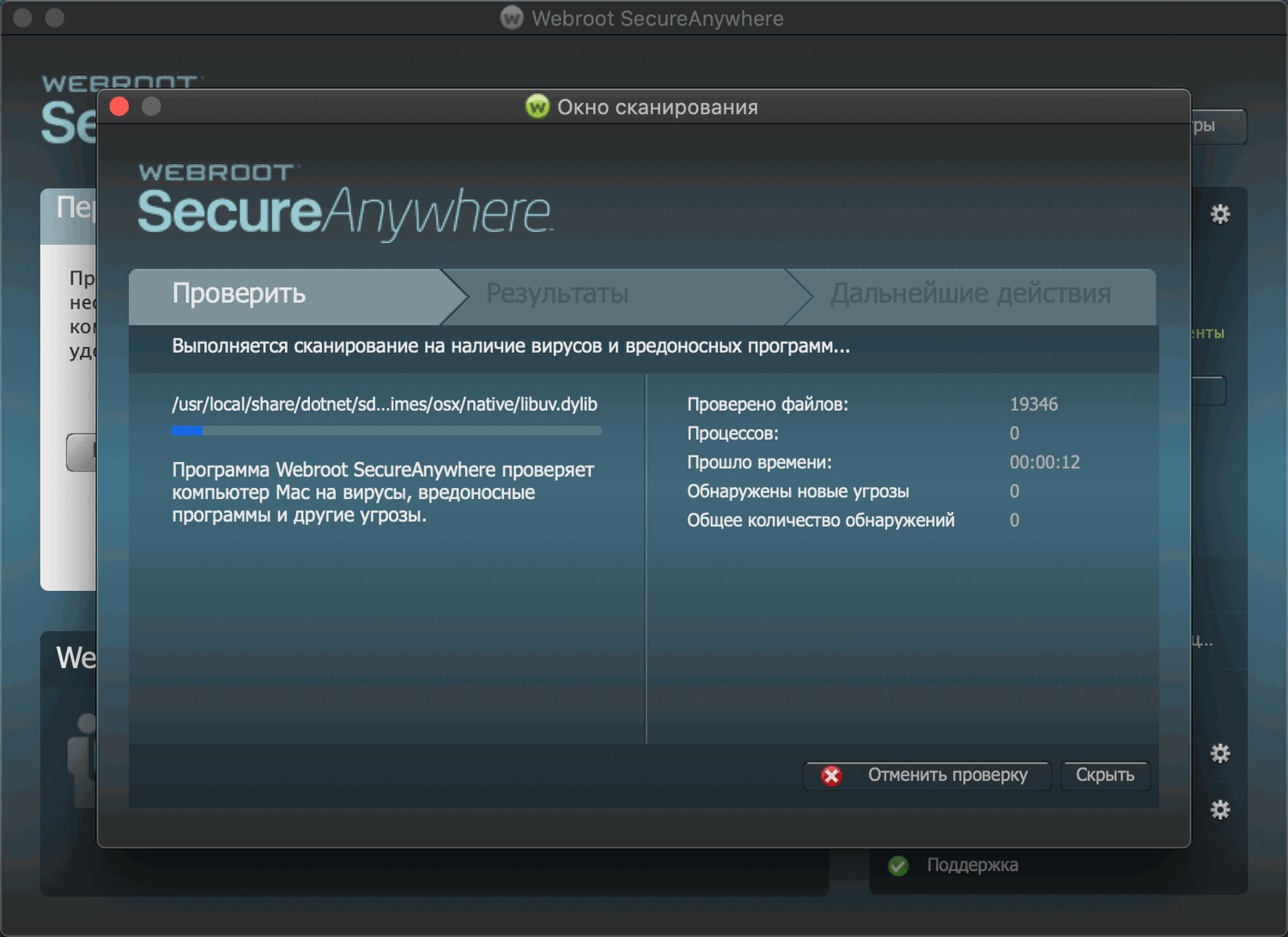Click the red X icon on cancel scan button
The height and width of the screenshot is (937, 1288).
point(831,776)
